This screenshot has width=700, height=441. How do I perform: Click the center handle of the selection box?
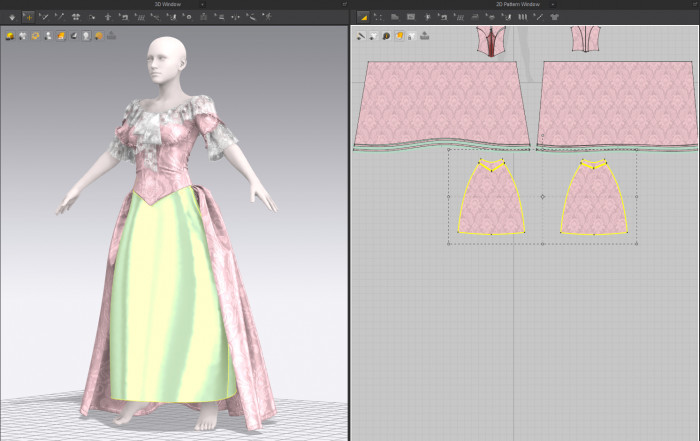[543, 196]
